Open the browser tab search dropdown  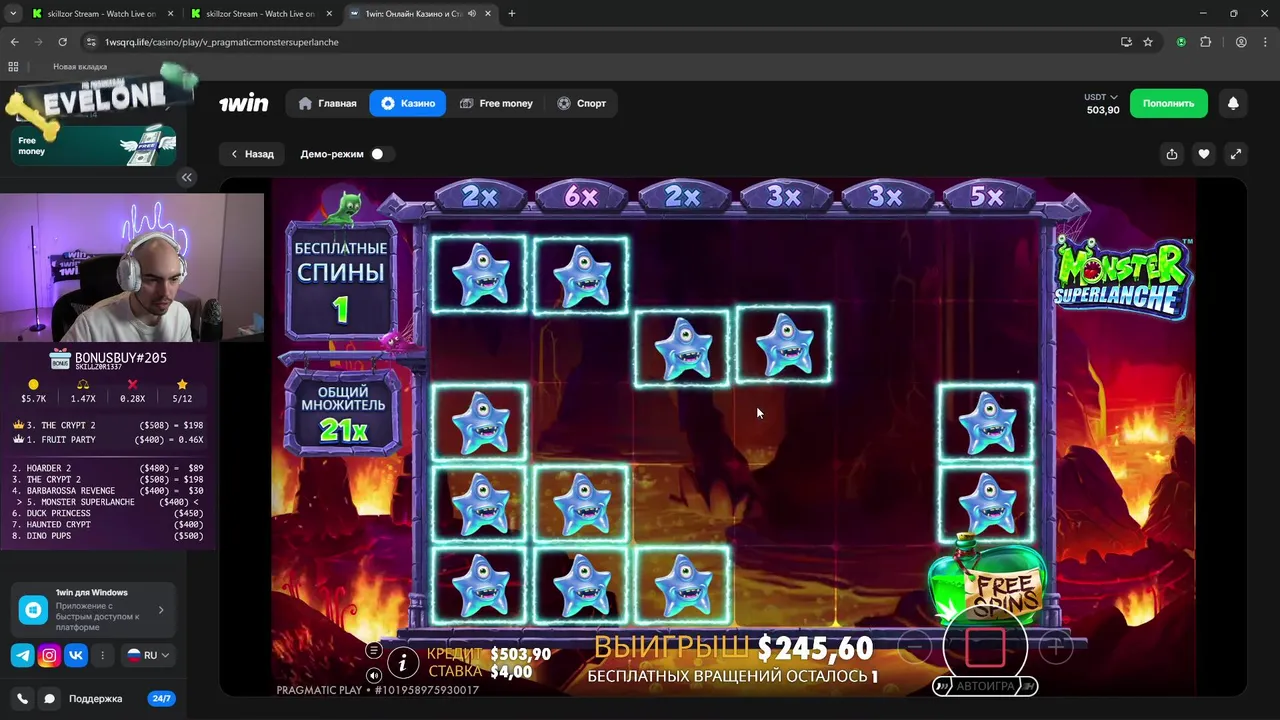click(x=13, y=14)
